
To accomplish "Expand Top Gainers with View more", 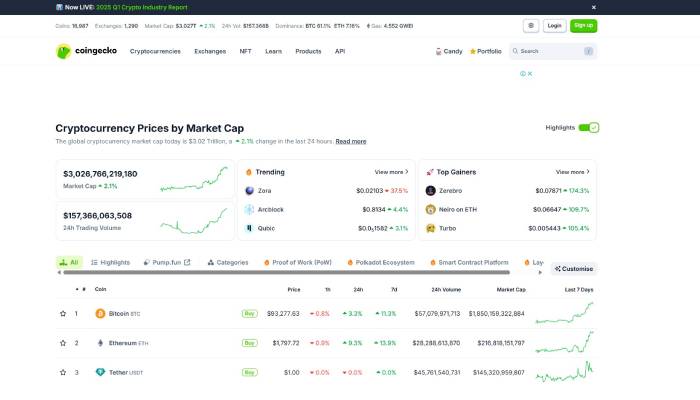I will click(x=573, y=172).
